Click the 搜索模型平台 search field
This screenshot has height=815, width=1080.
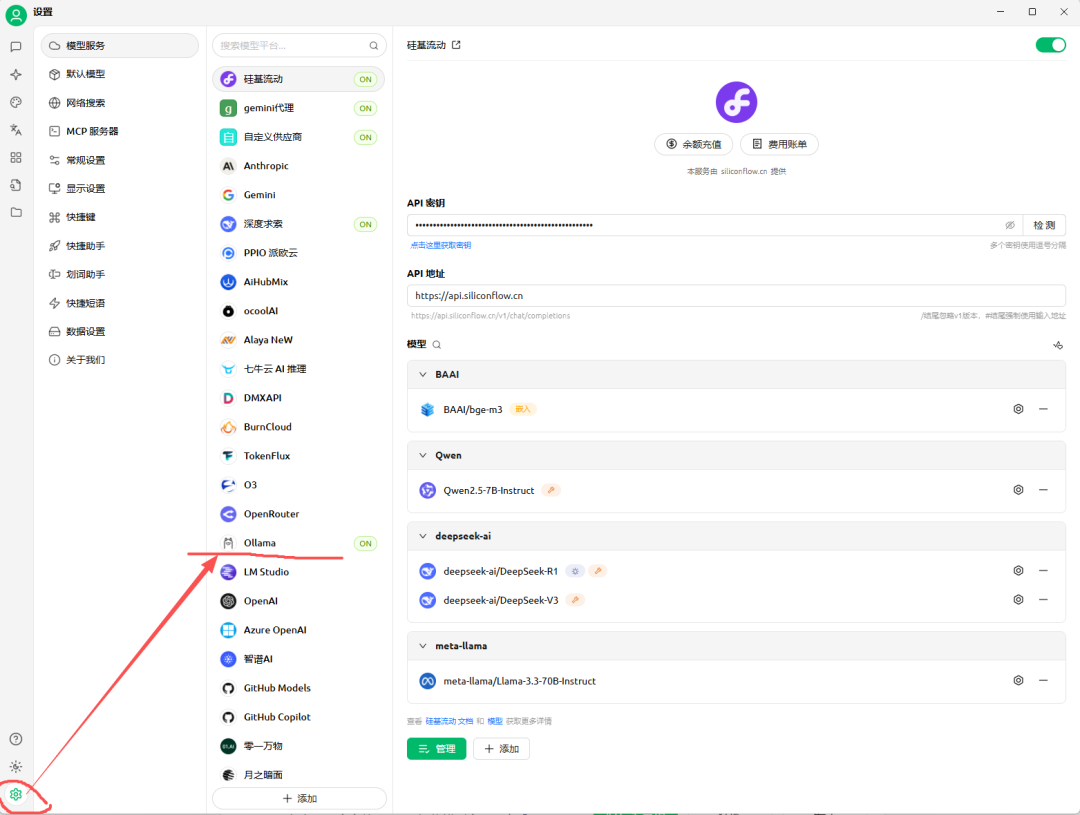292,46
